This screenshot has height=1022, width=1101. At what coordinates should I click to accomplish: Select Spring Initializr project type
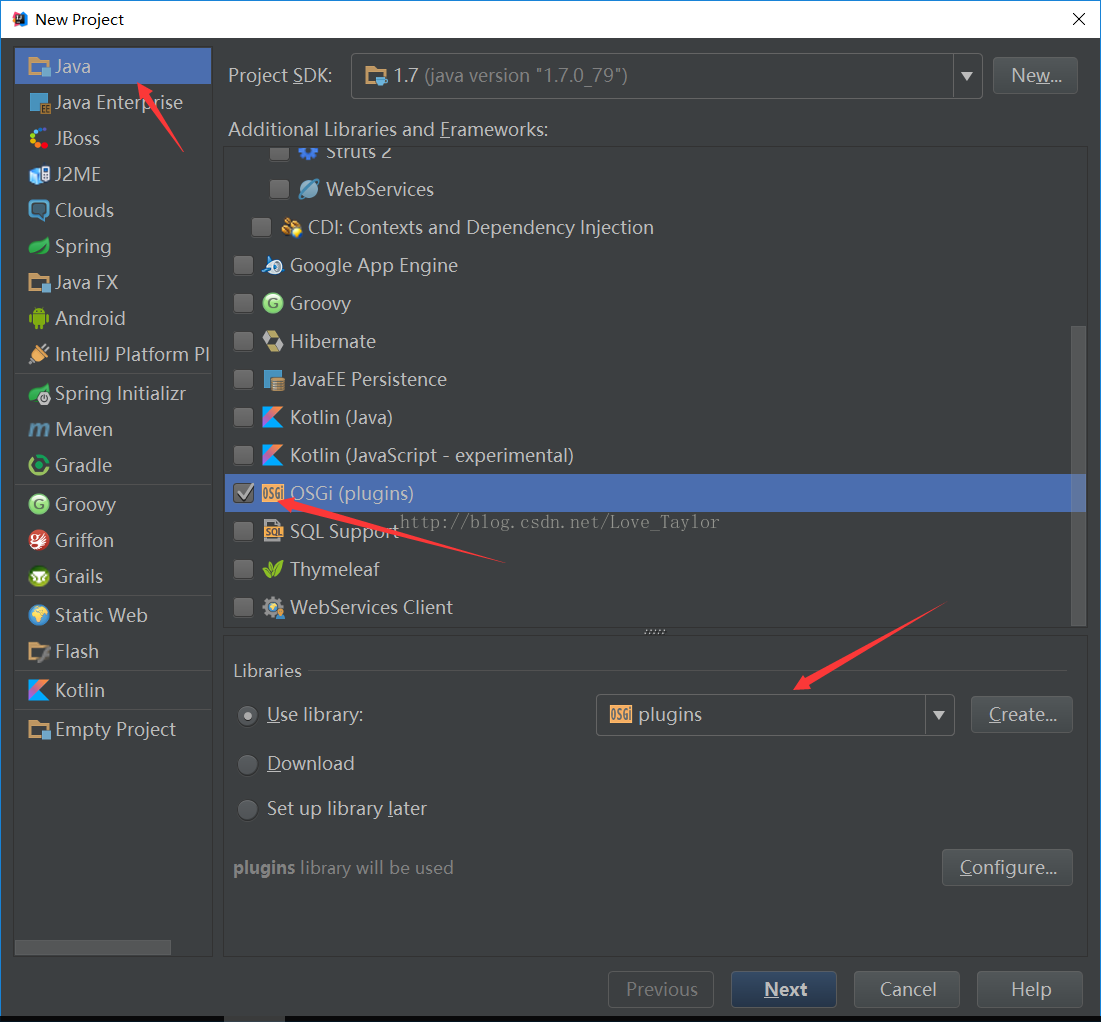112,393
